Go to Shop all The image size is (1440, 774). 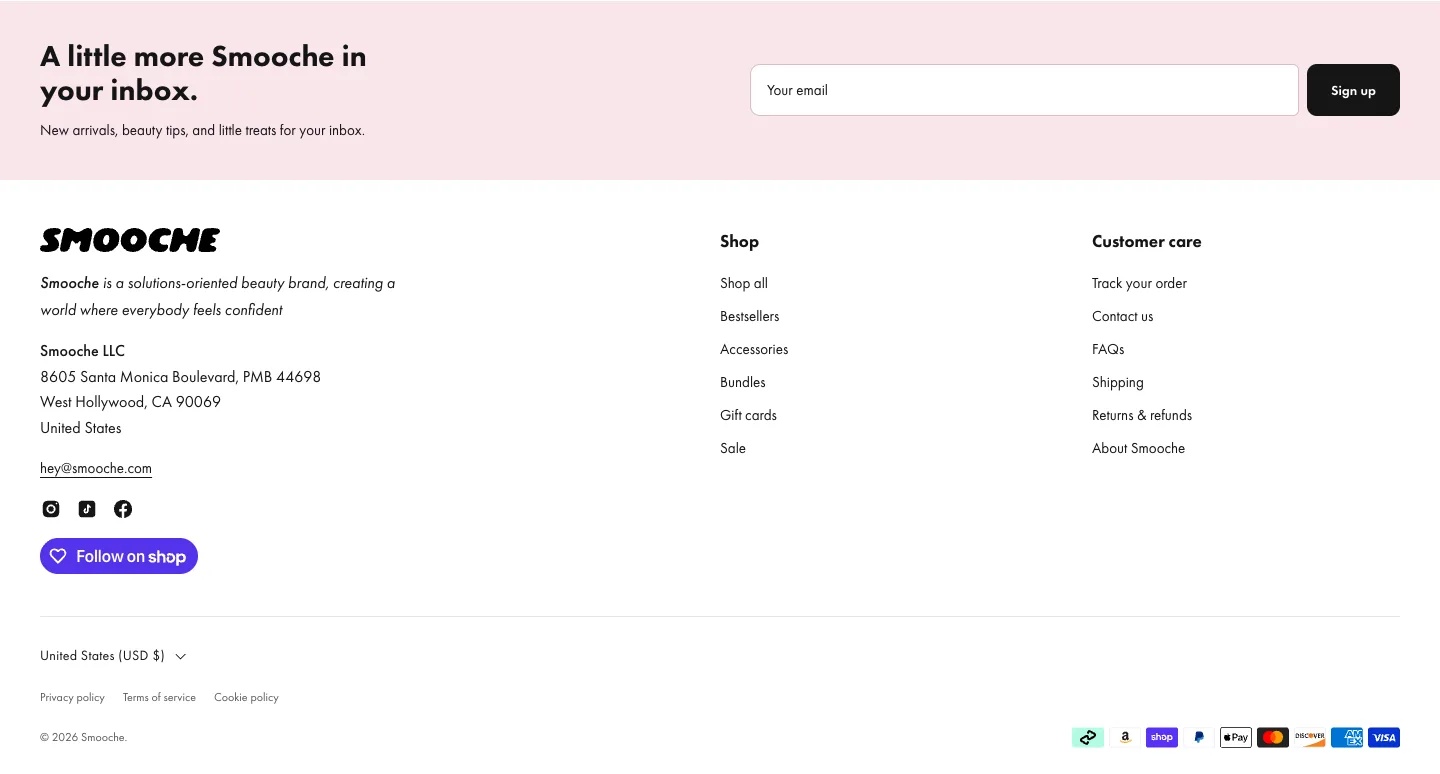click(x=744, y=283)
